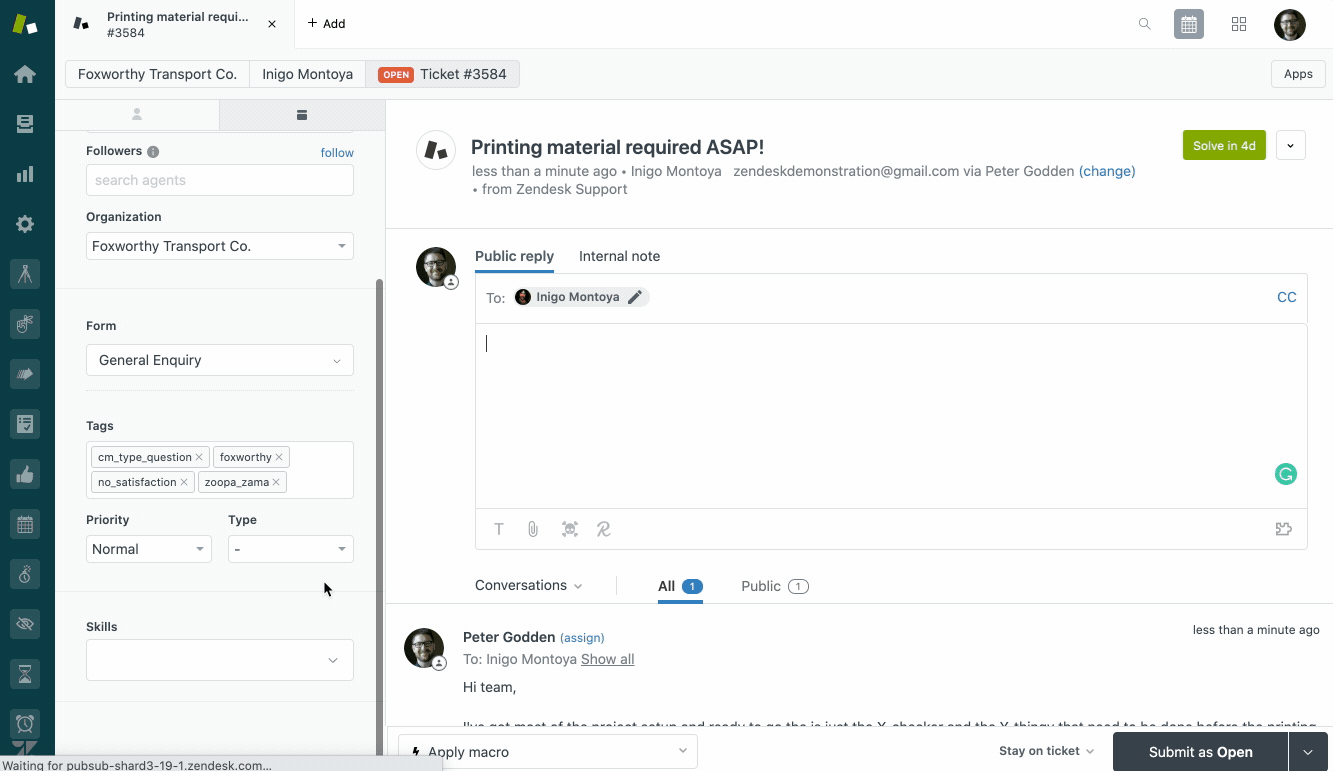
Task: Open search with the magnifier icon
Action: 1145,24
